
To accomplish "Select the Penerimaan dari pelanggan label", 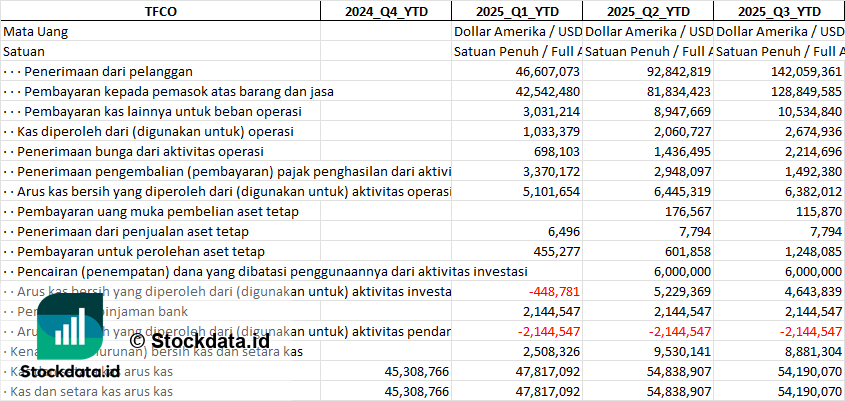I will (x=98, y=71).
